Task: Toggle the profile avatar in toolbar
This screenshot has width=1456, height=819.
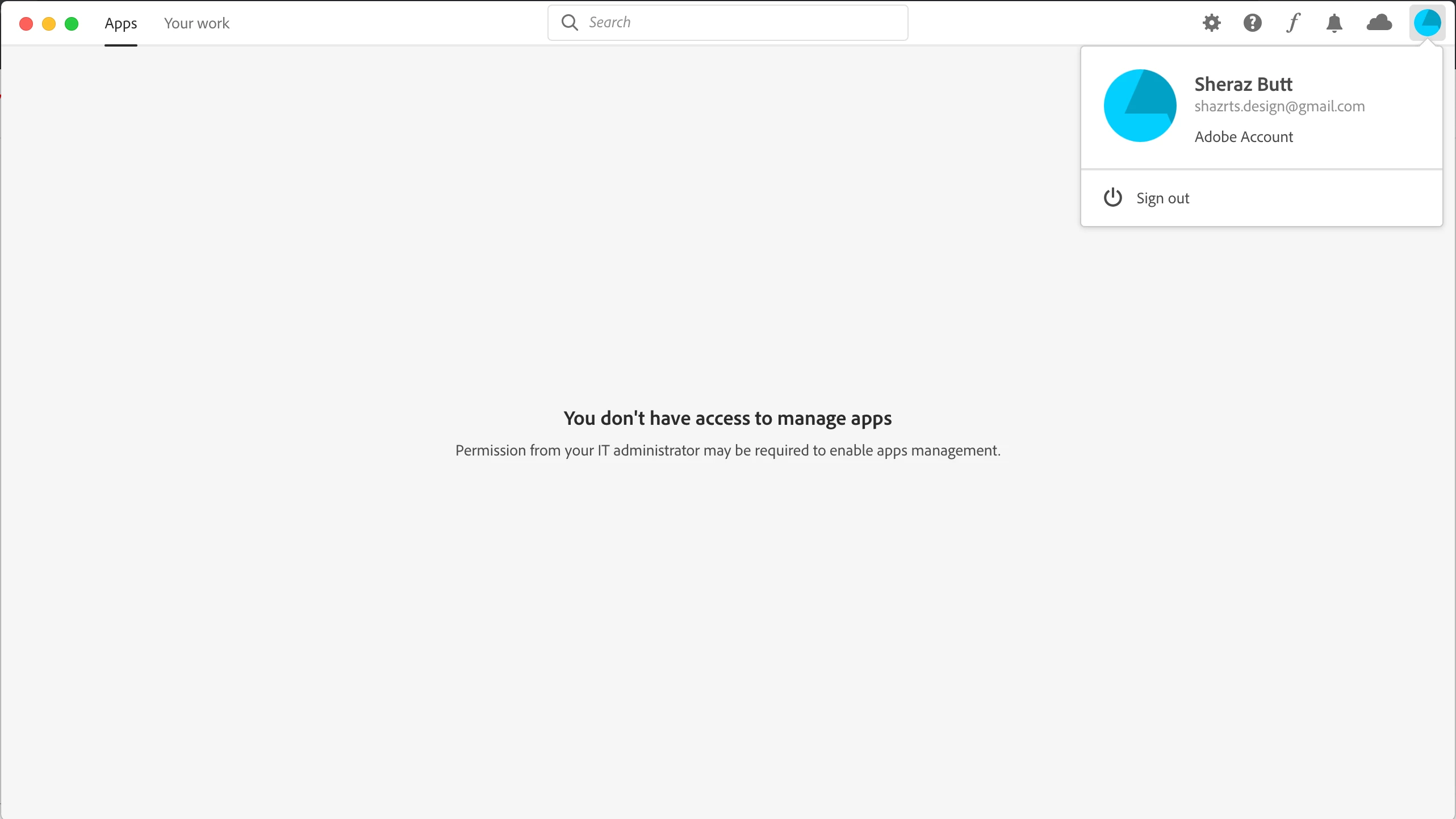Action: 1426,23
